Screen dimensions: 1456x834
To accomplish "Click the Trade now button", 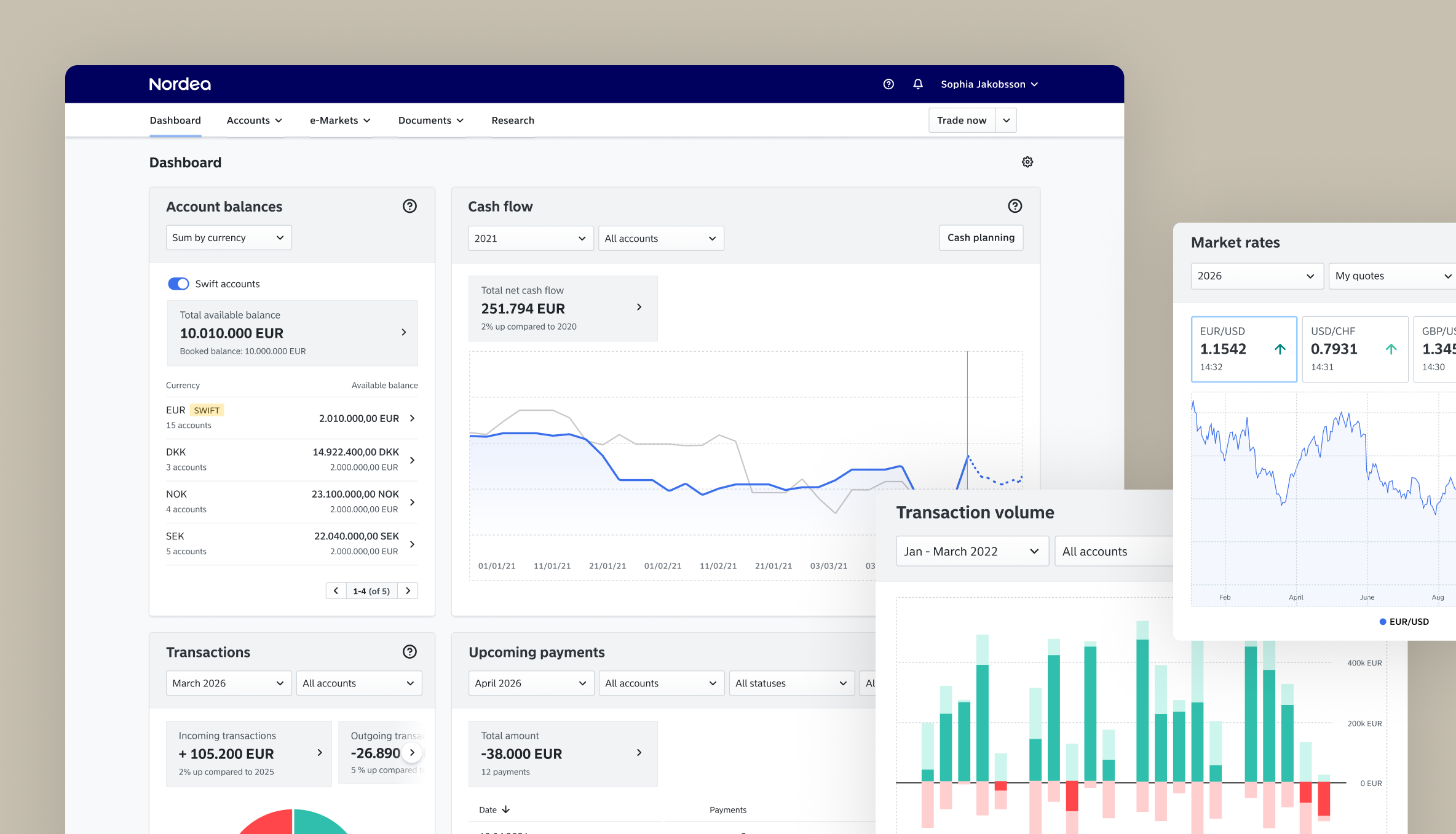I will point(962,120).
